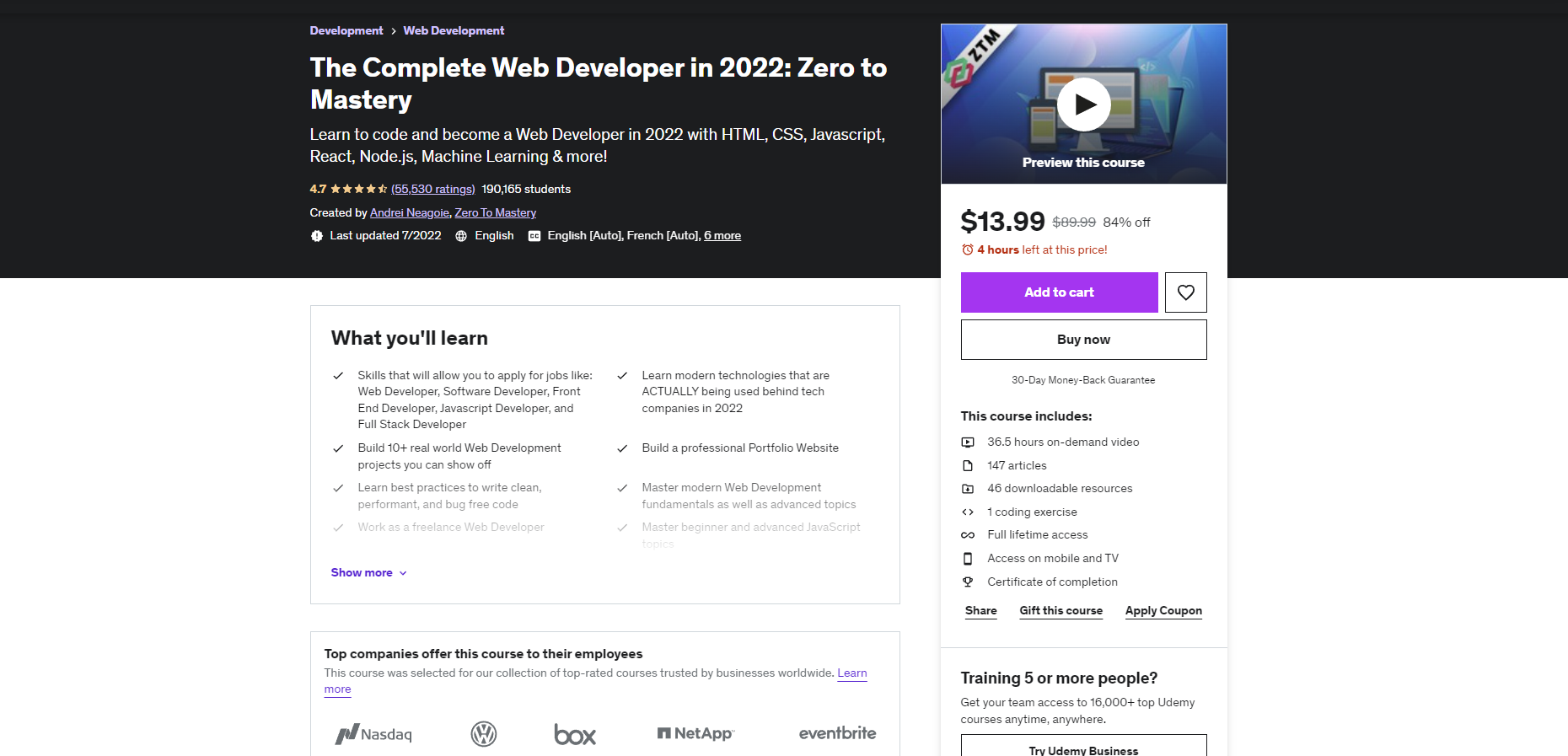Click the Box company logo
The height and width of the screenshot is (756, 1568).
pos(575,734)
